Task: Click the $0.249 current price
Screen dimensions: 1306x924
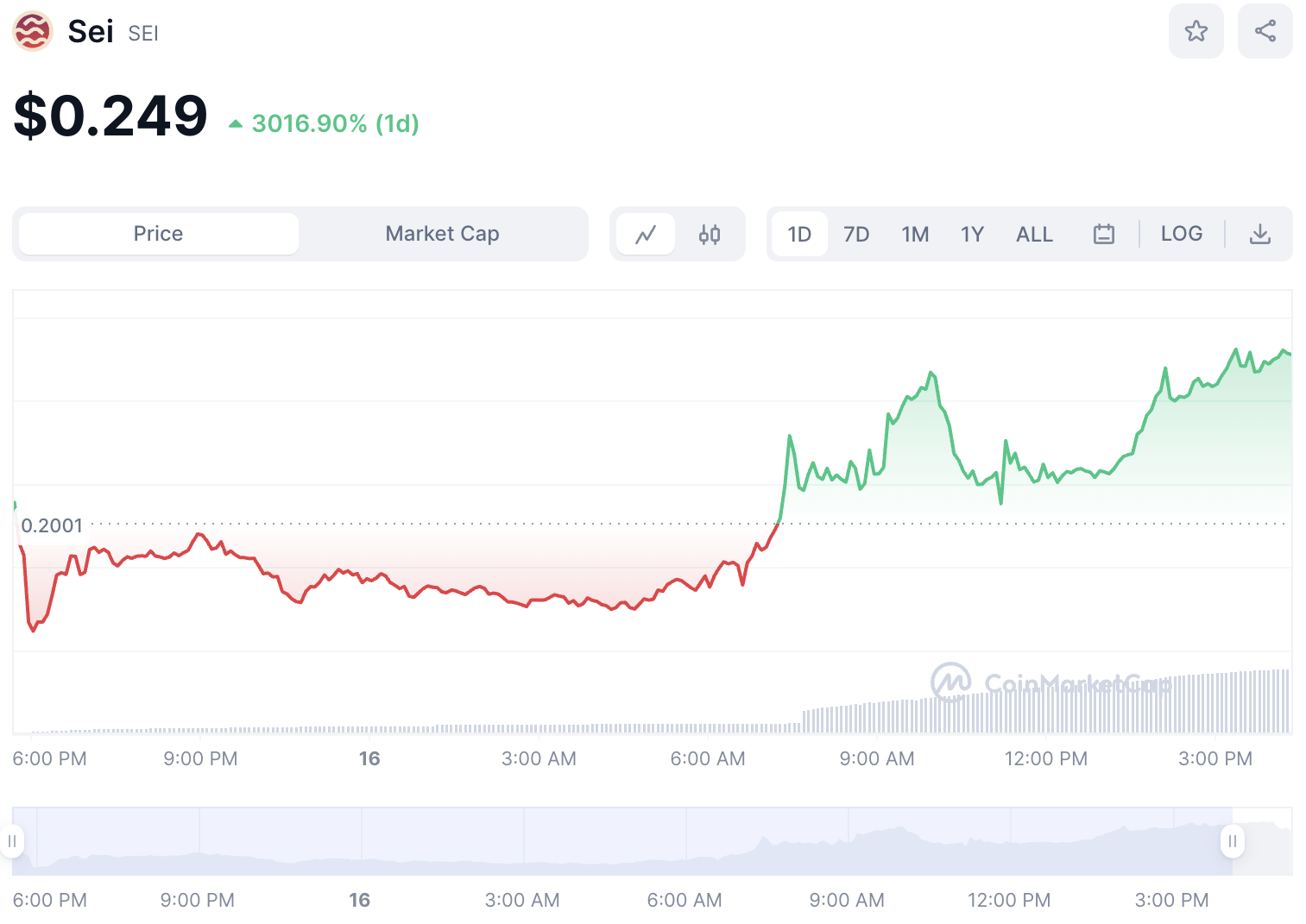Action: [110, 116]
